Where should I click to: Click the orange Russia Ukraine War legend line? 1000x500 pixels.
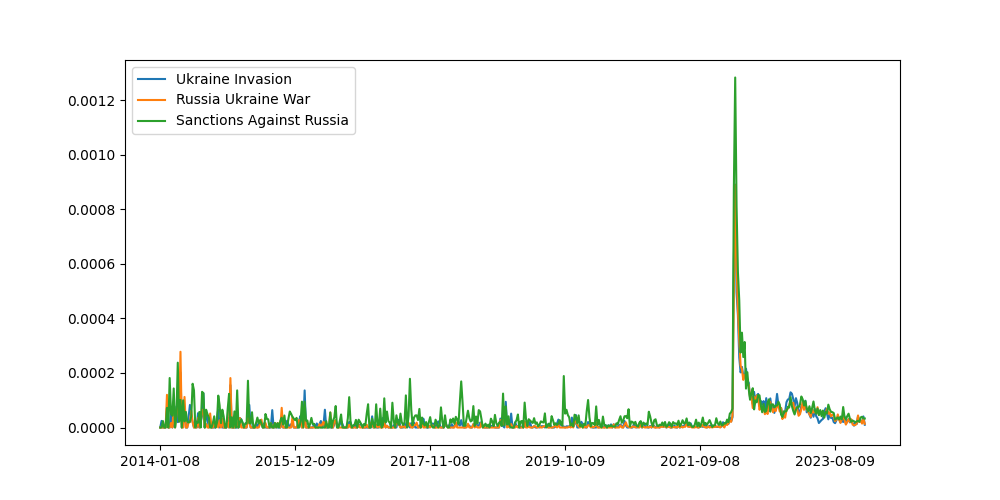[x=153, y=100]
